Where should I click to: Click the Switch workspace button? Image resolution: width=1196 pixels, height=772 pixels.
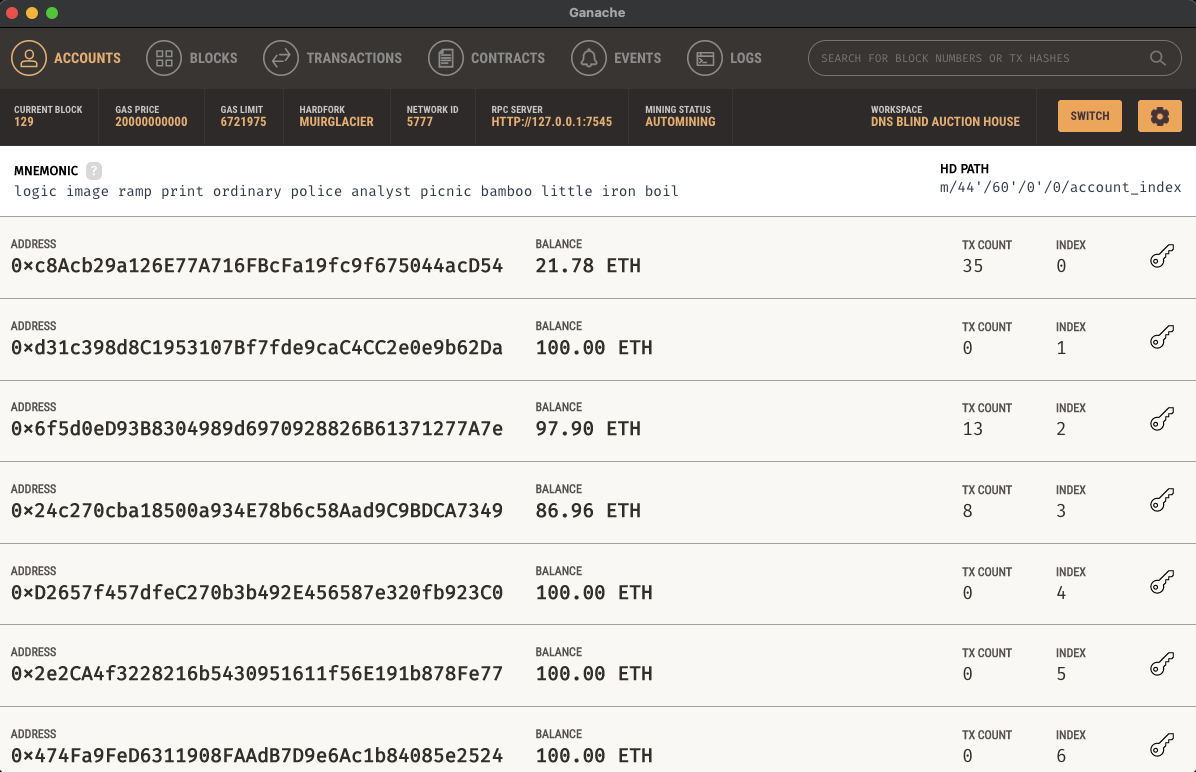[x=1089, y=116]
